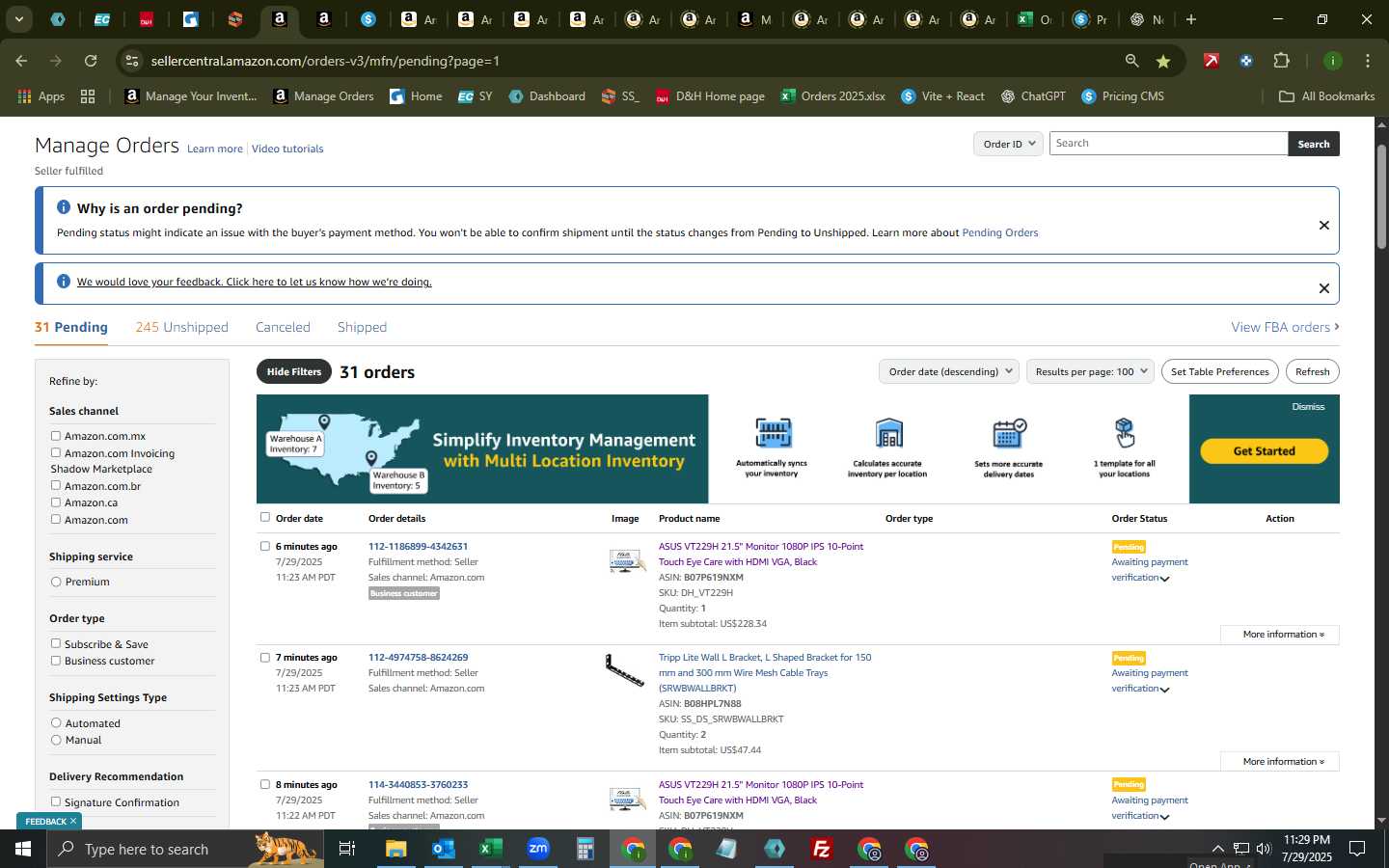Expand More information for the first order
Viewport: 1389px width, 868px height.
point(1282,634)
